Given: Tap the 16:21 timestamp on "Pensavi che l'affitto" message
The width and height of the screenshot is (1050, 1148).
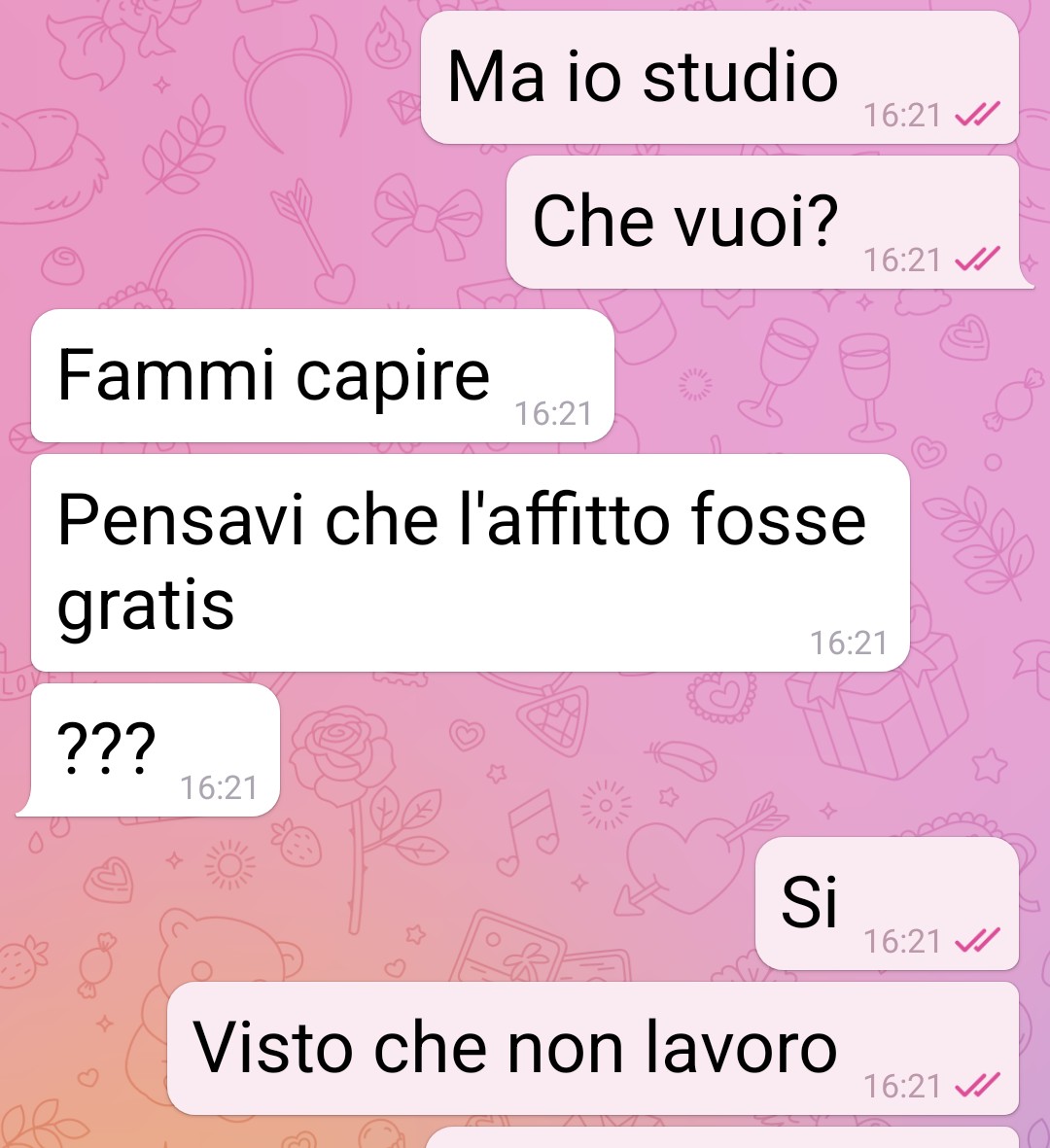Looking at the screenshot, I should pyautogui.click(x=849, y=643).
